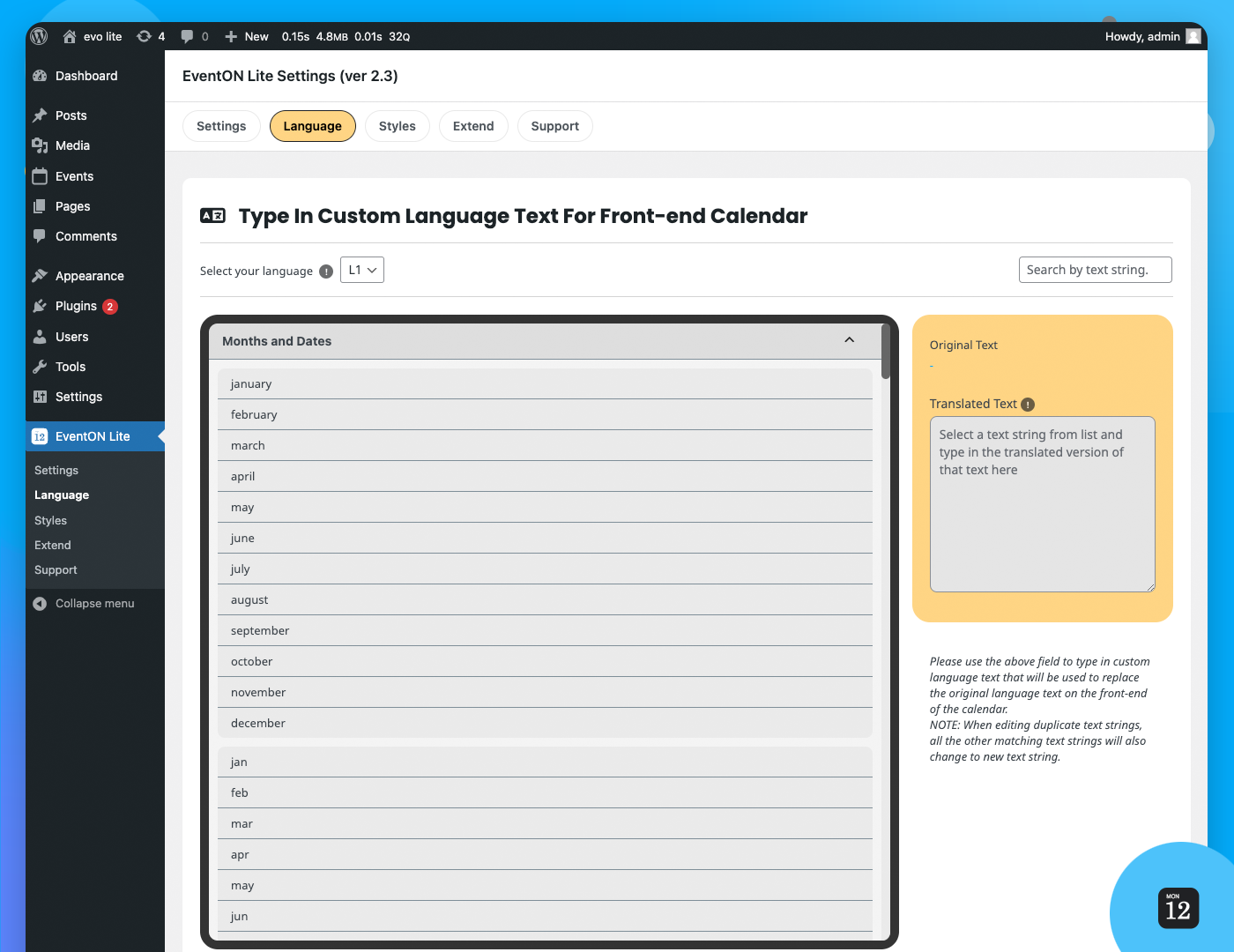Open the L1 language dropdown
This screenshot has height=952, width=1234.
click(362, 270)
